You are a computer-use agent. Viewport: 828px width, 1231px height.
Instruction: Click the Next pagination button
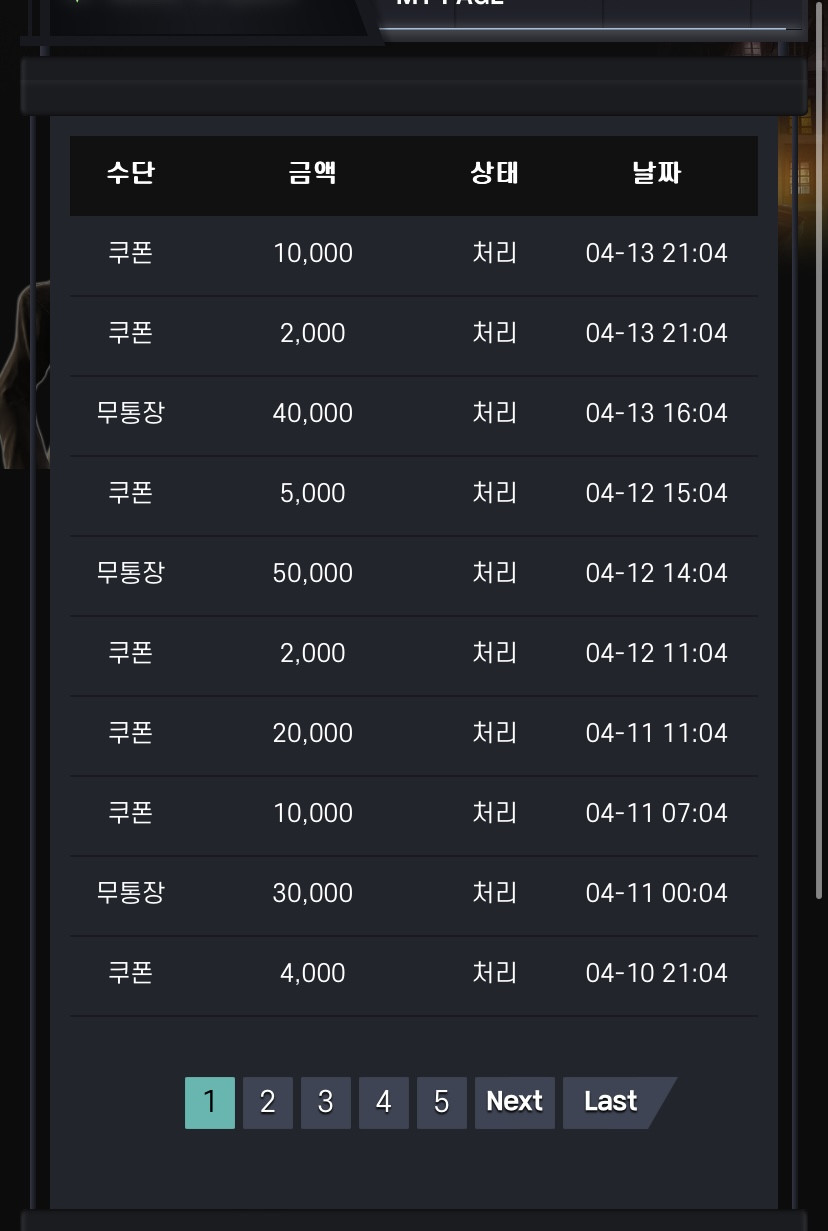[x=515, y=1102]
